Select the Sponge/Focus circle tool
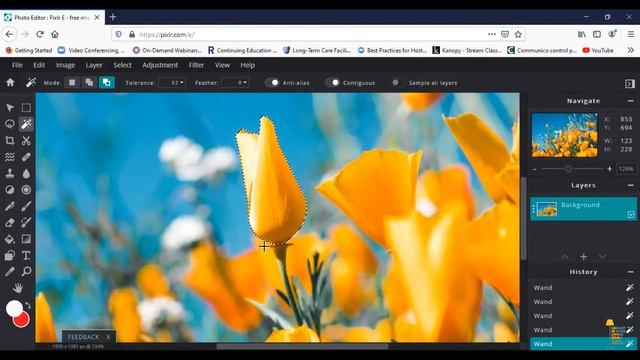 (x=26, y=190)
